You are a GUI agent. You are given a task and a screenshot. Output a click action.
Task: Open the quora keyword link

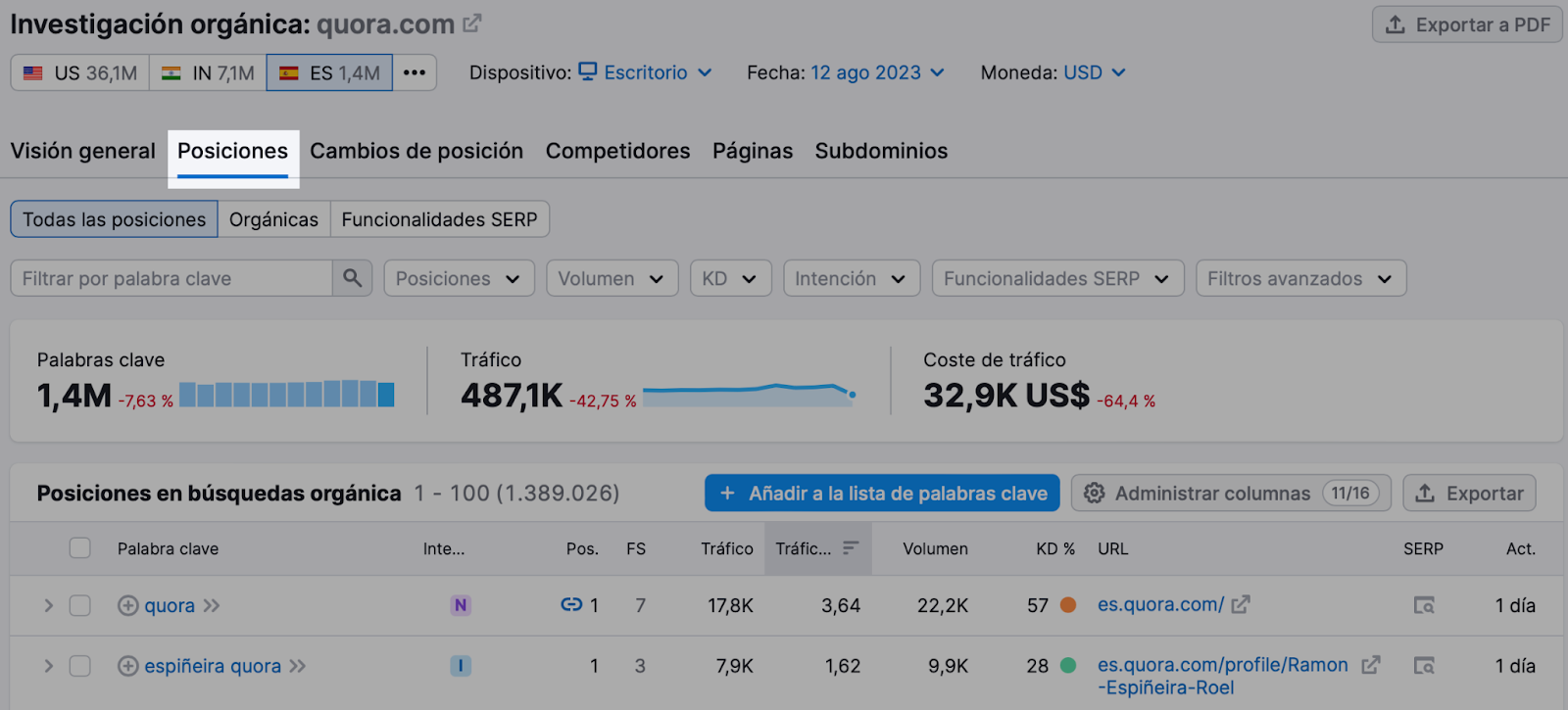coord(170,605)
